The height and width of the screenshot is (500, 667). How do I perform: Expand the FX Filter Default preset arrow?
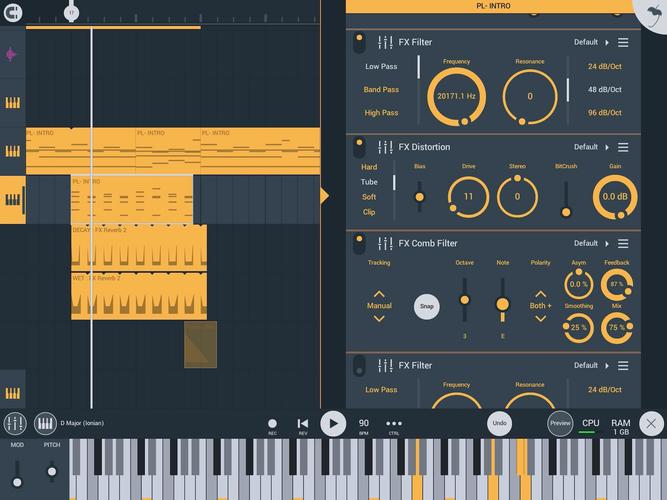(606, 43)
